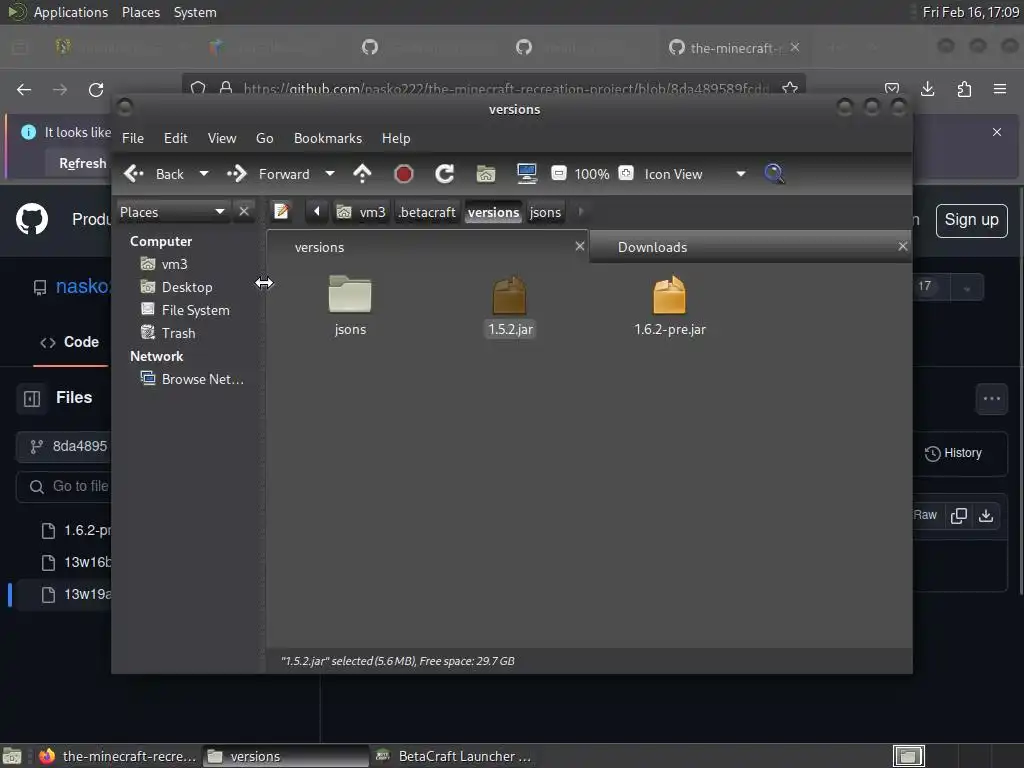Close the Places side pane
The image size is (1024, 768).
[244, 212]
